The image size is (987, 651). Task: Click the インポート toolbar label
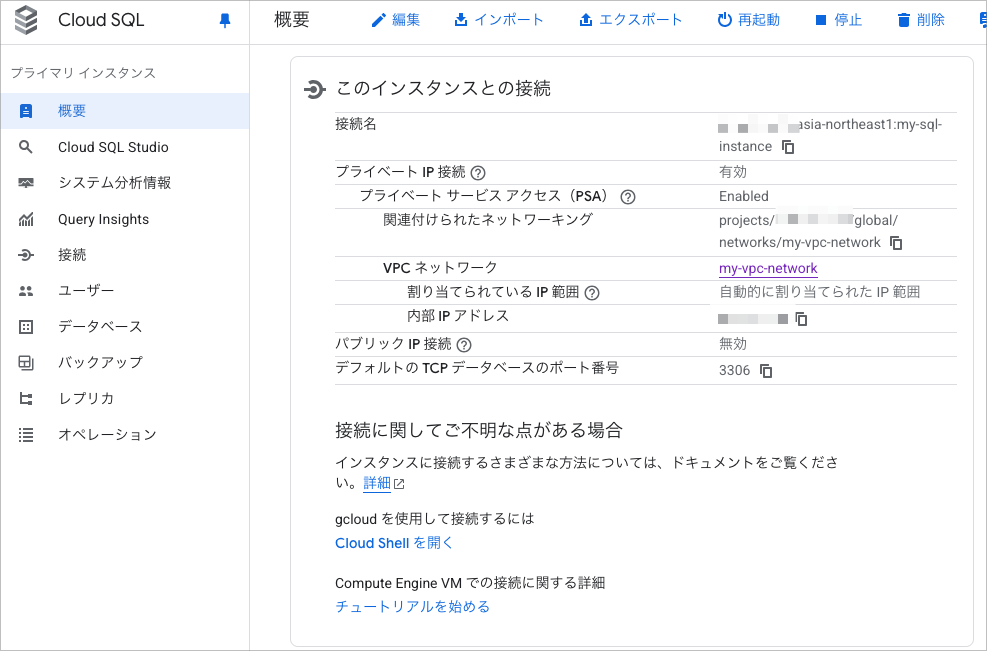pyautogui.click(x=509, y=20)
